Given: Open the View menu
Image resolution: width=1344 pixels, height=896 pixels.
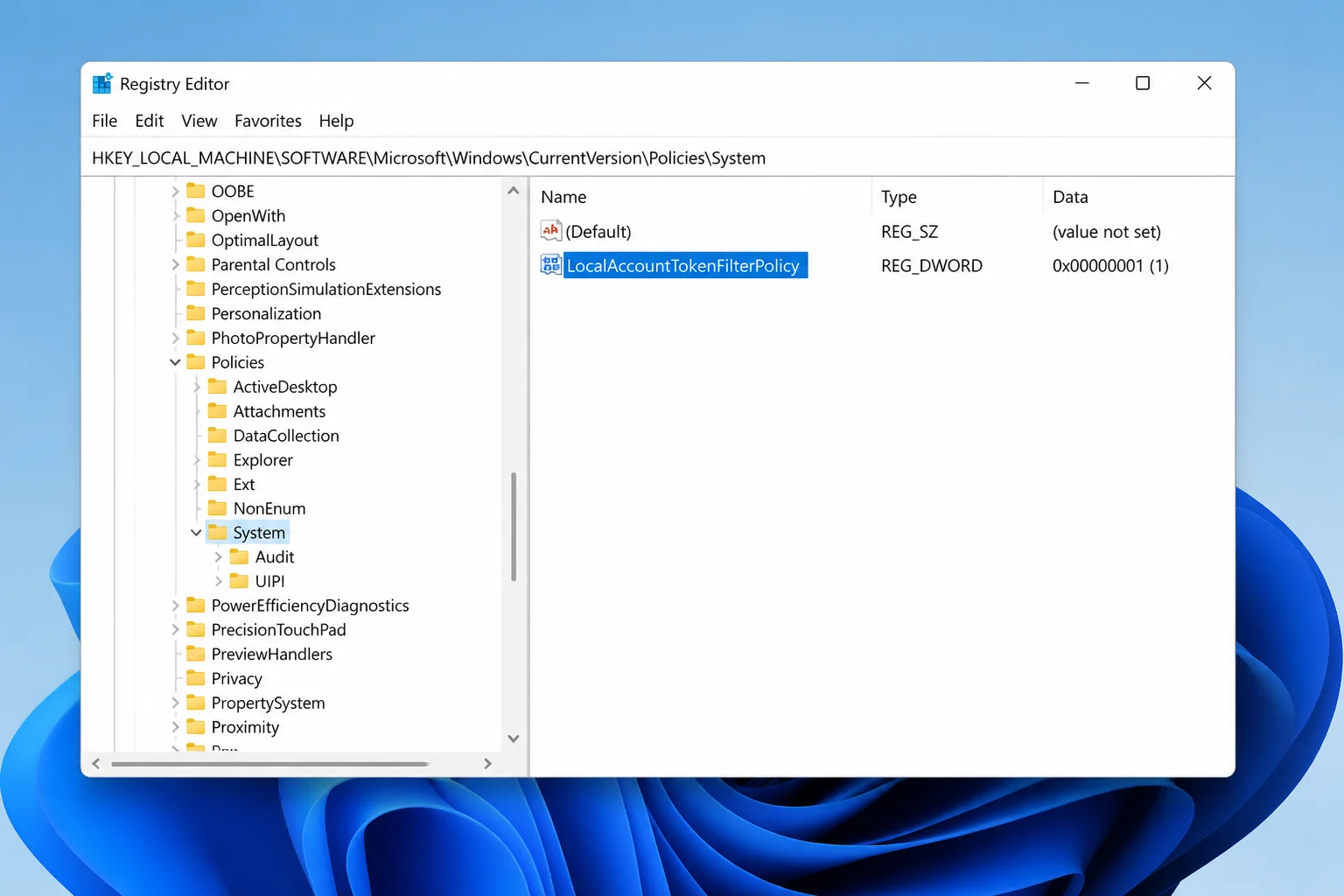Looking at the screenshot, I should coord(199,121).
